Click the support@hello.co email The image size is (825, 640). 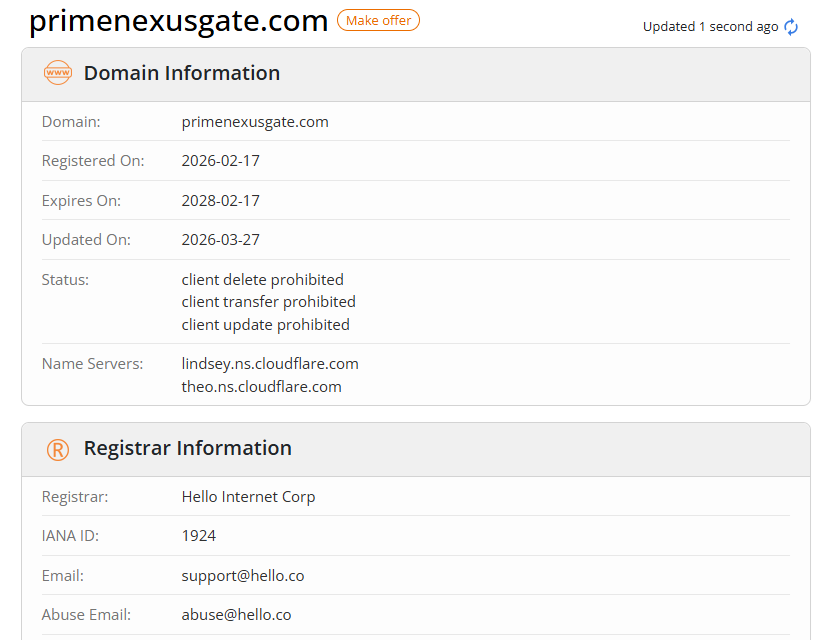click(x=243, y=576)
